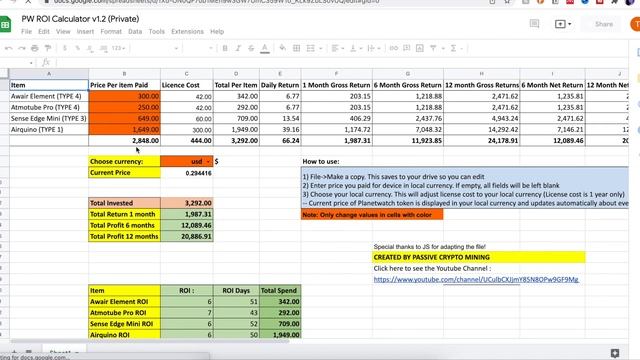
Task: Select the 'Choose currency:' label cell
Action: tap(124, 162)
